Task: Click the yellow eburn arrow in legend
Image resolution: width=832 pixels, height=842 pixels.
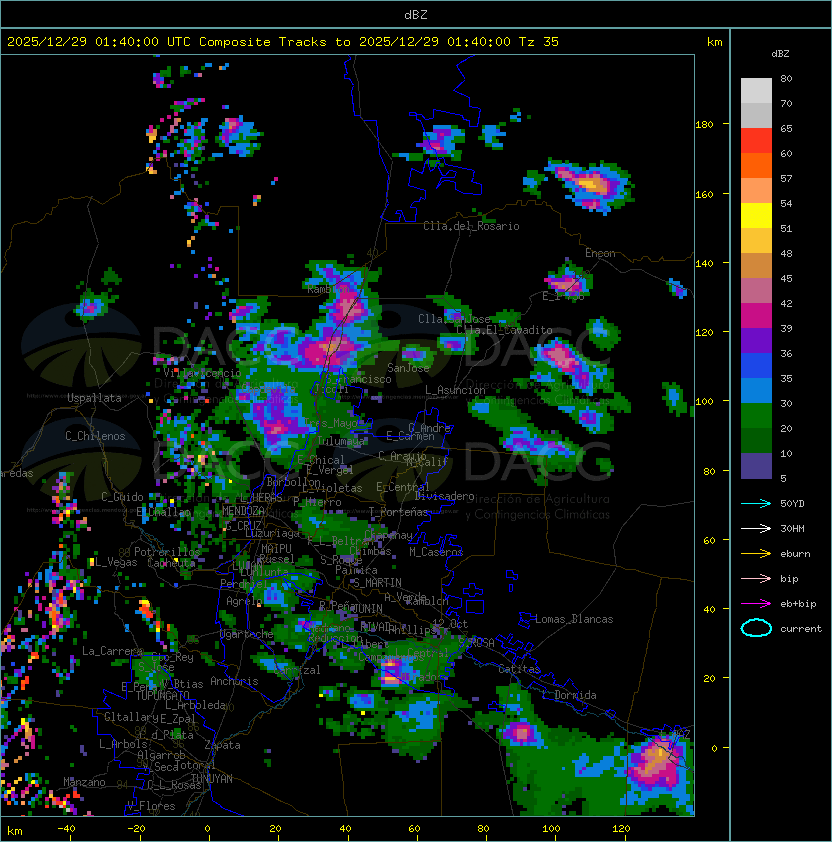Action: [756, 554]
